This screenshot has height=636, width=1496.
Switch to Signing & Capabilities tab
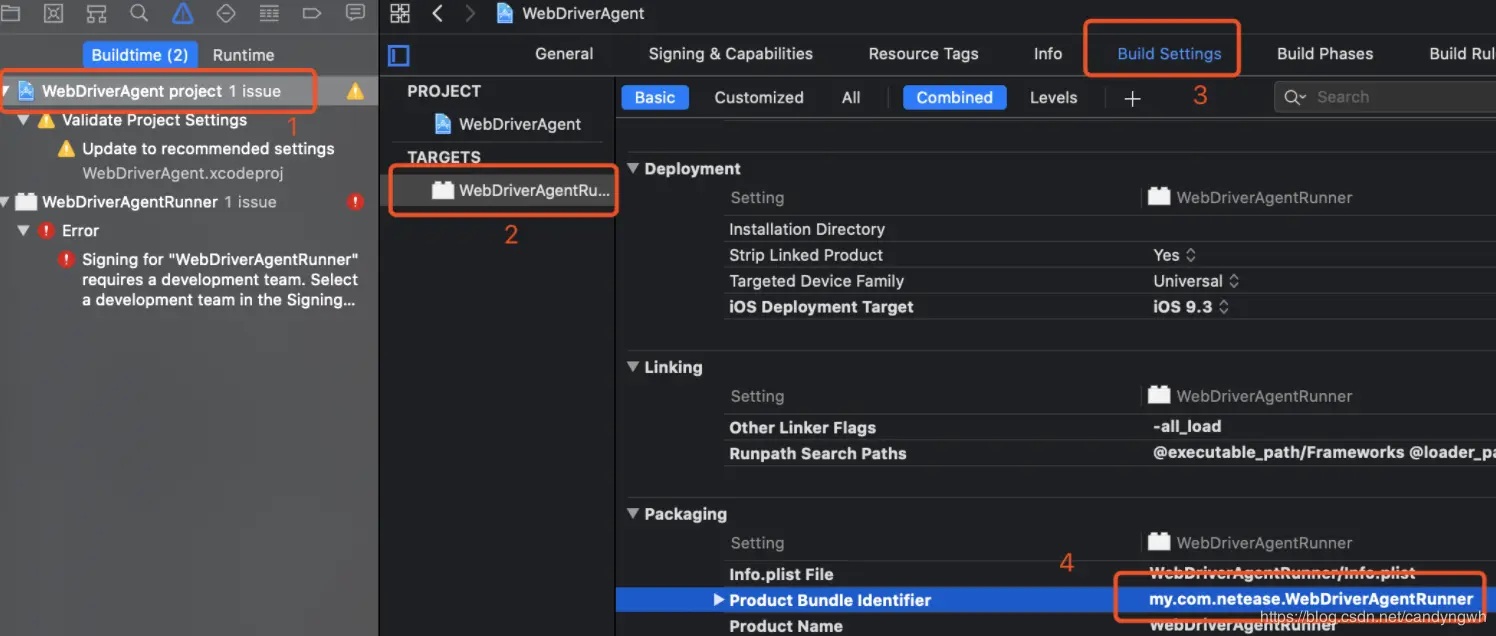click(730, 54)
